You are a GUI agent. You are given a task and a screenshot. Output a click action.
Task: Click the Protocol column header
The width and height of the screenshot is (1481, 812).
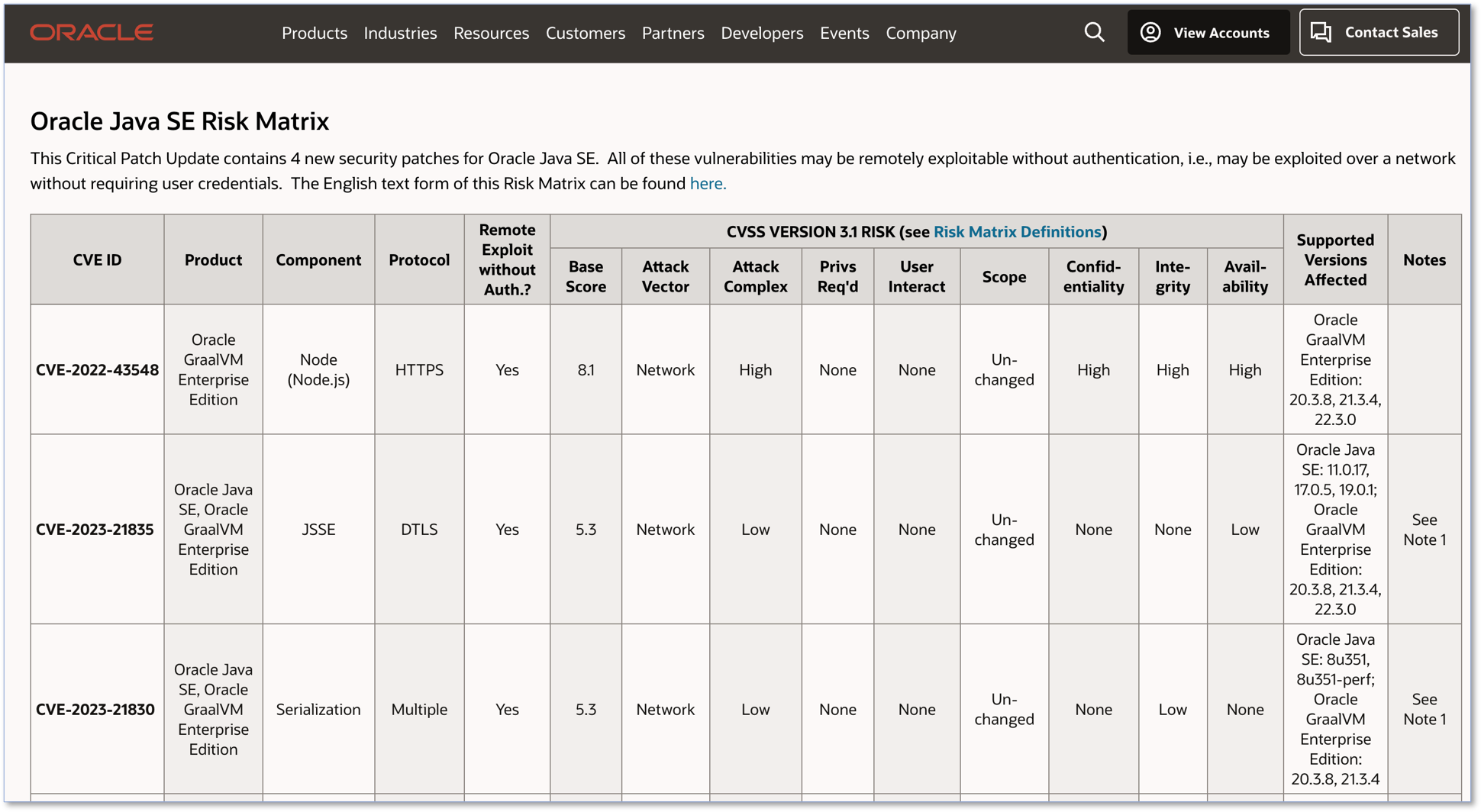click(x=419, y=260)
